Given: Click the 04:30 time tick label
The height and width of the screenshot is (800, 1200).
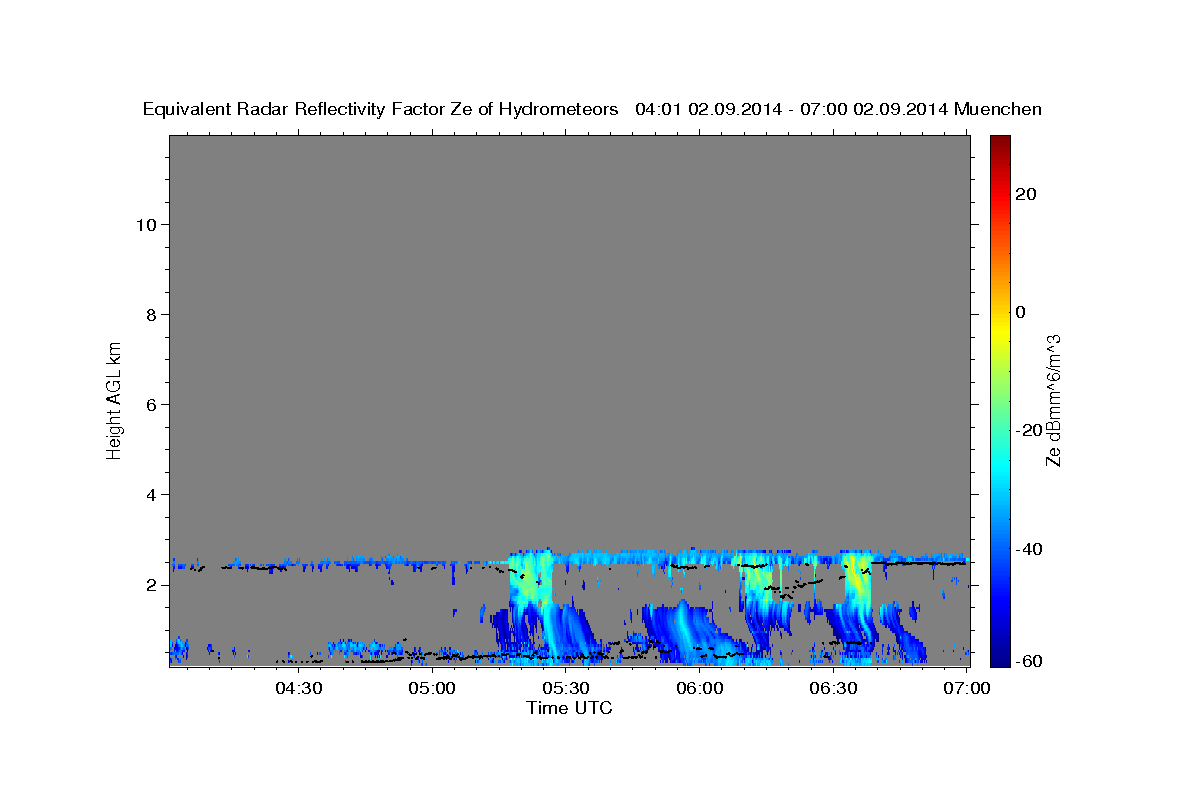Looking at the screenshot, I should pyautogui.click(x=298, y=688).
